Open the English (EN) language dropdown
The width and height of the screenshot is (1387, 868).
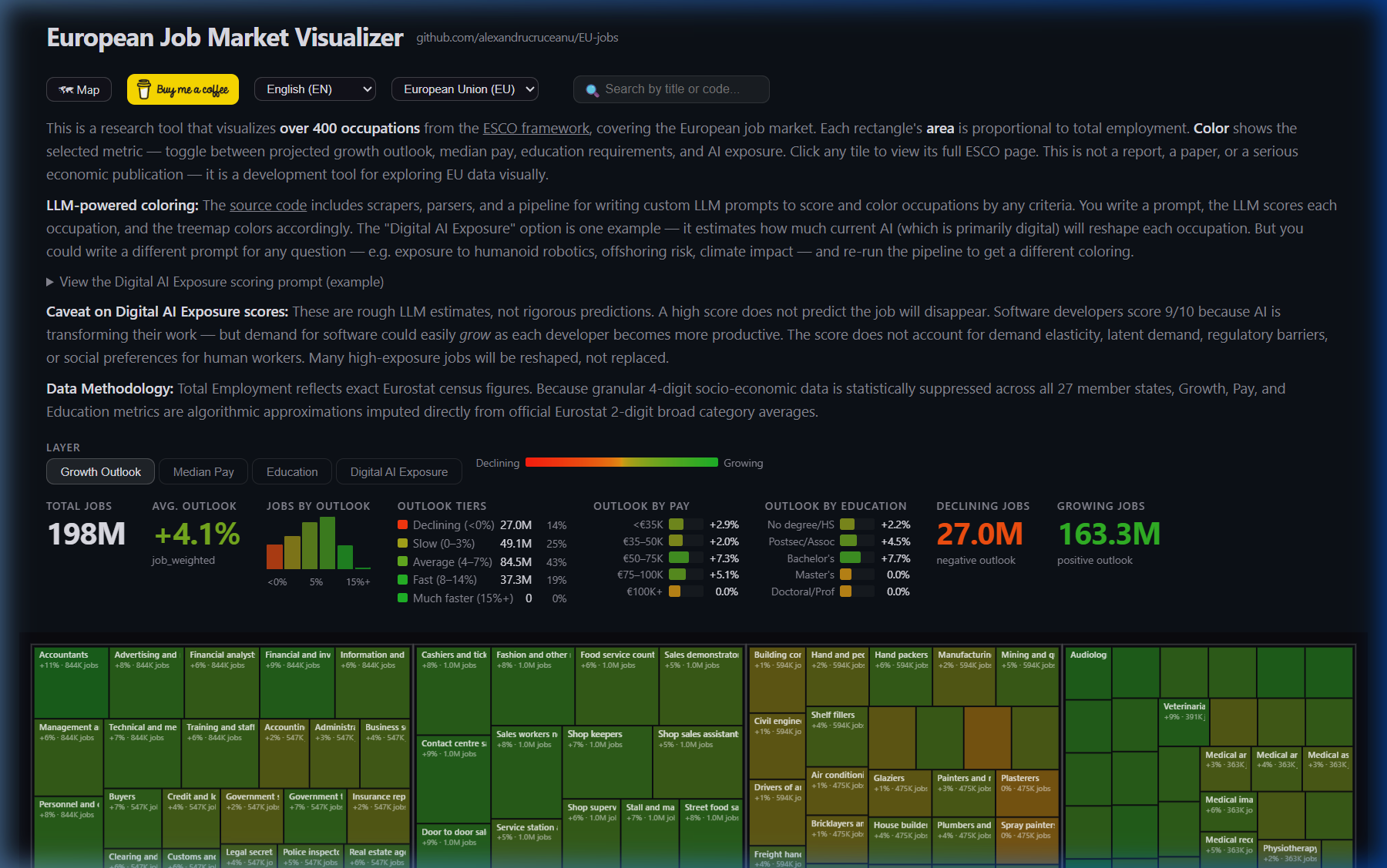314,89
